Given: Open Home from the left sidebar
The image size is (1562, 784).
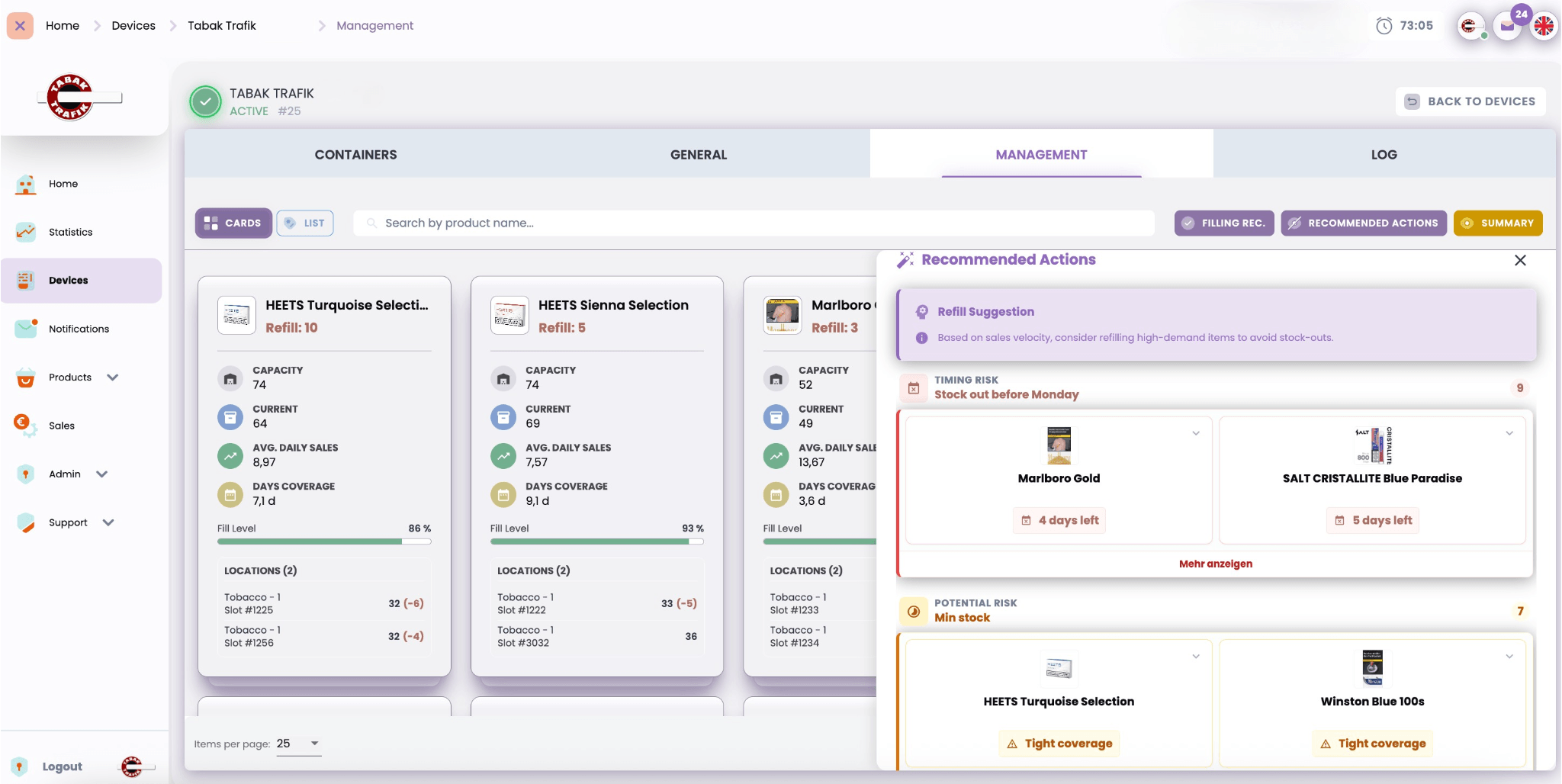Looking at the screenshot, I should (63, 184).
